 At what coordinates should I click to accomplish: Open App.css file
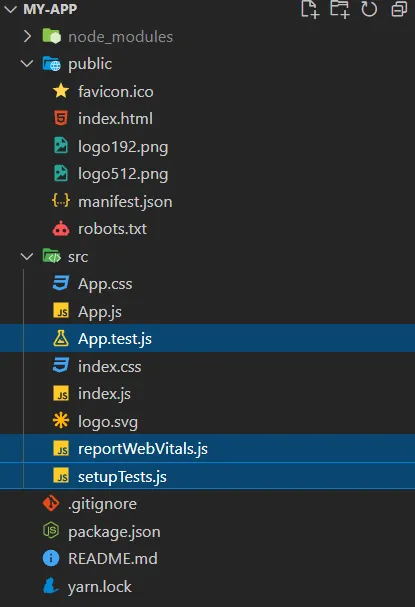point(105,284)
